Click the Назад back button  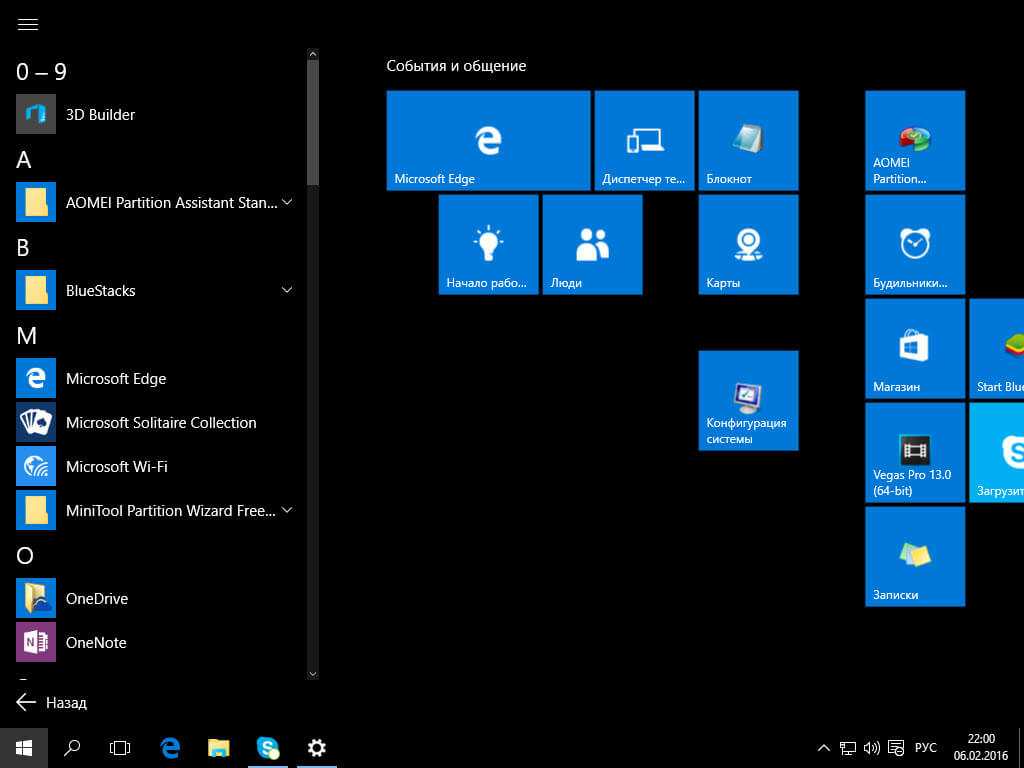pos(52,702)
